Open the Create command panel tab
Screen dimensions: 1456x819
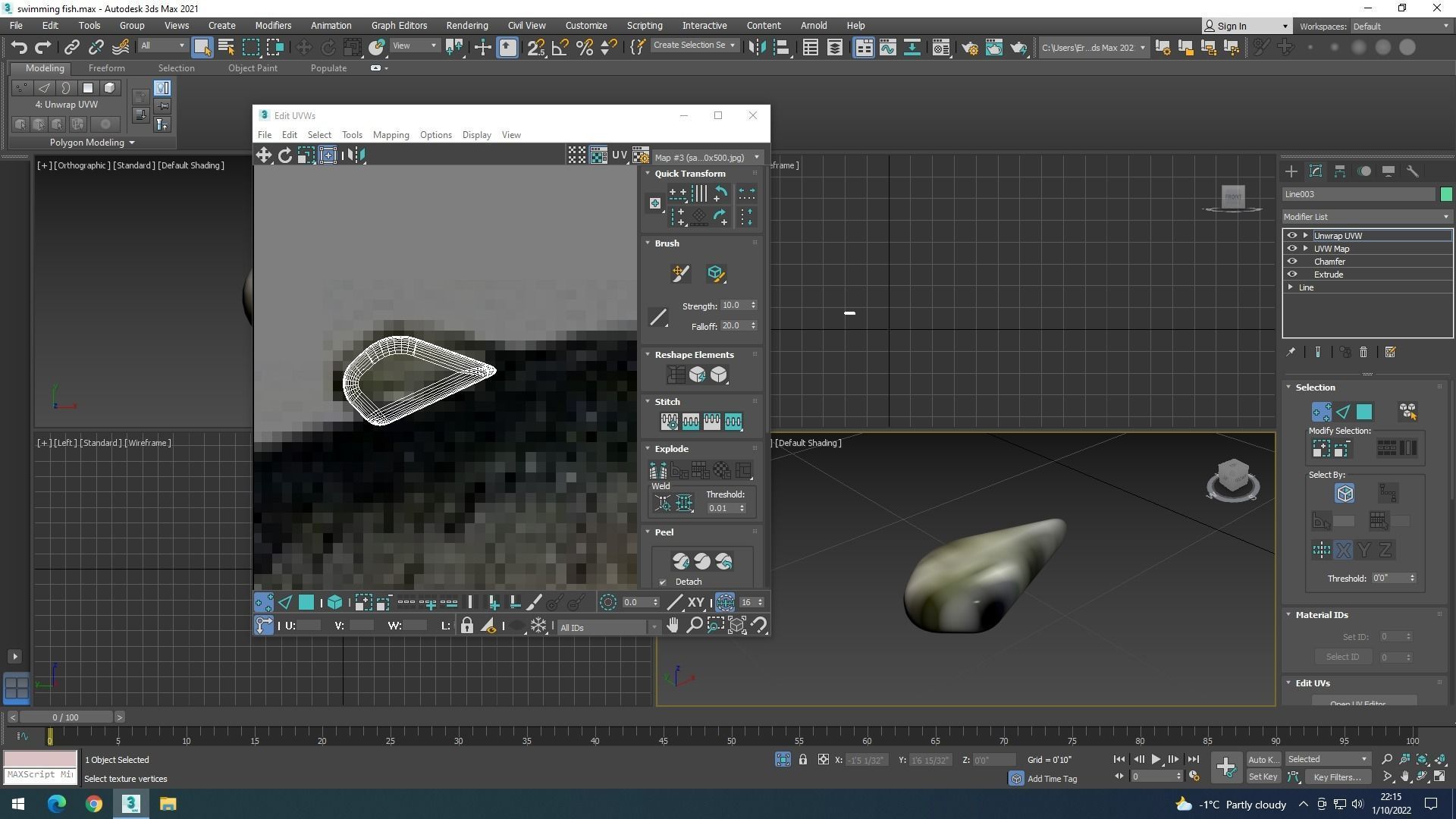(x=1291, y=172)
